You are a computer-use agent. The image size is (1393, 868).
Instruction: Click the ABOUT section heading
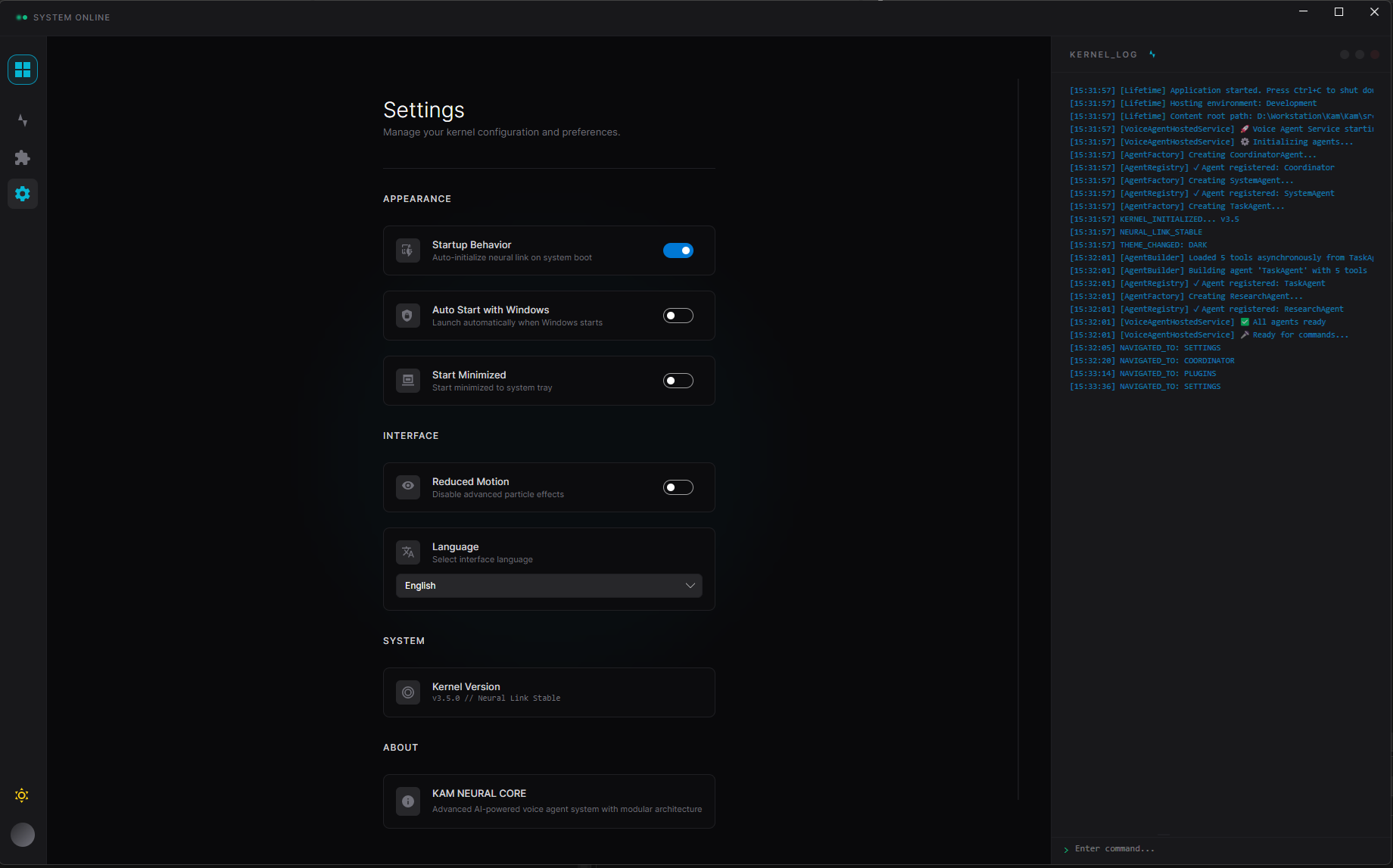[x=400, y=748]
